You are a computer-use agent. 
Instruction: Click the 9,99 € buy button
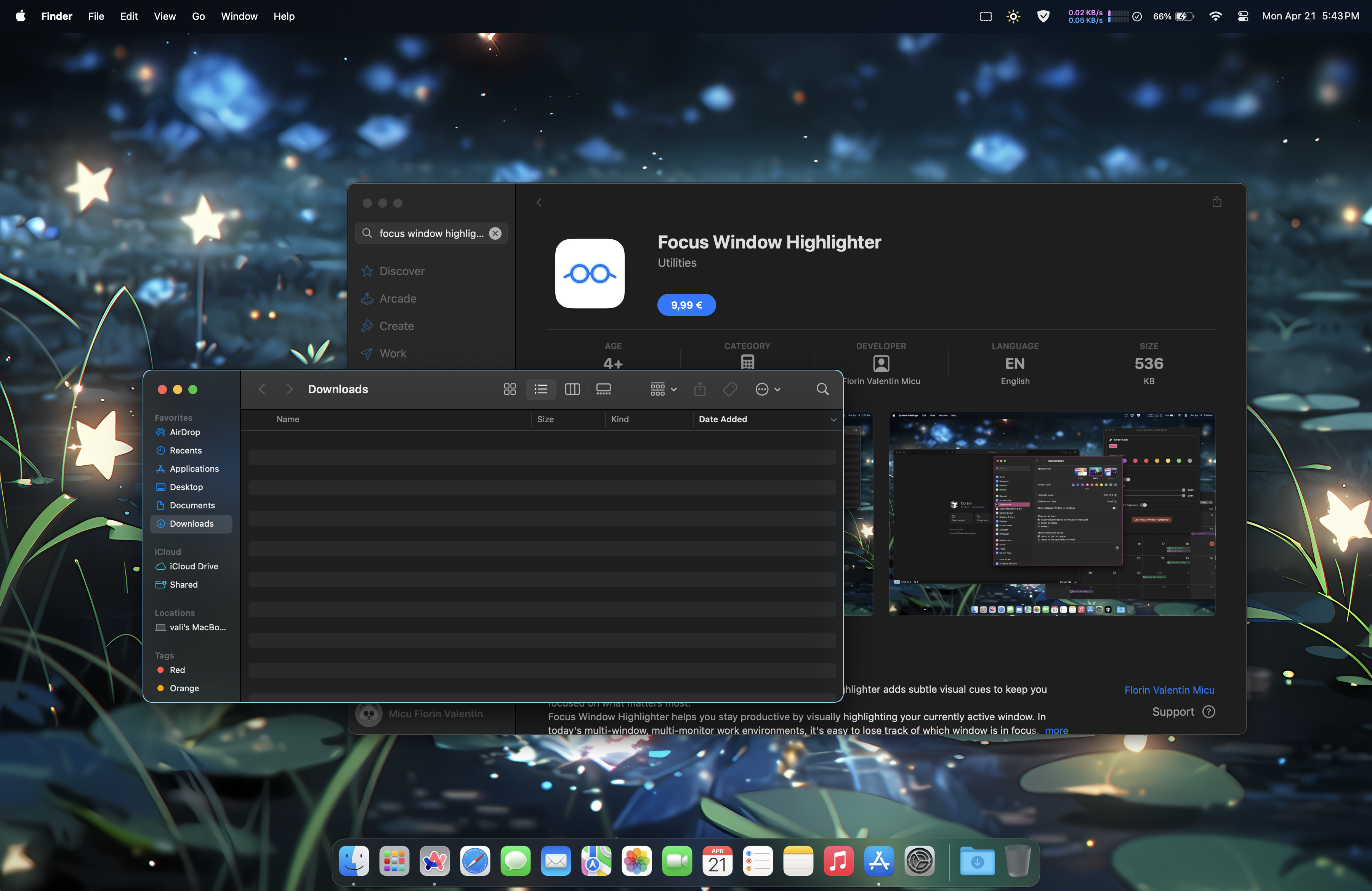pyautogui.click(x=686, y=306)
